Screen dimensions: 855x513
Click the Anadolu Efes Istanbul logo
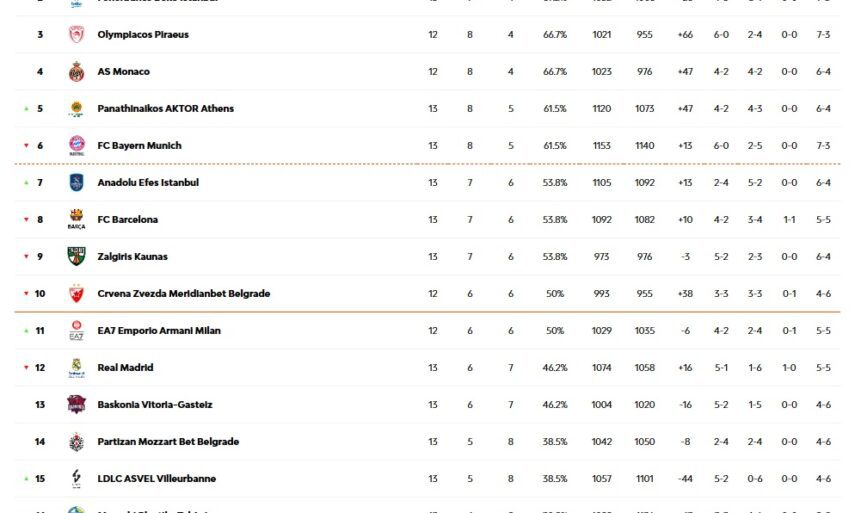pyautogui.click(x=76, y=183)
